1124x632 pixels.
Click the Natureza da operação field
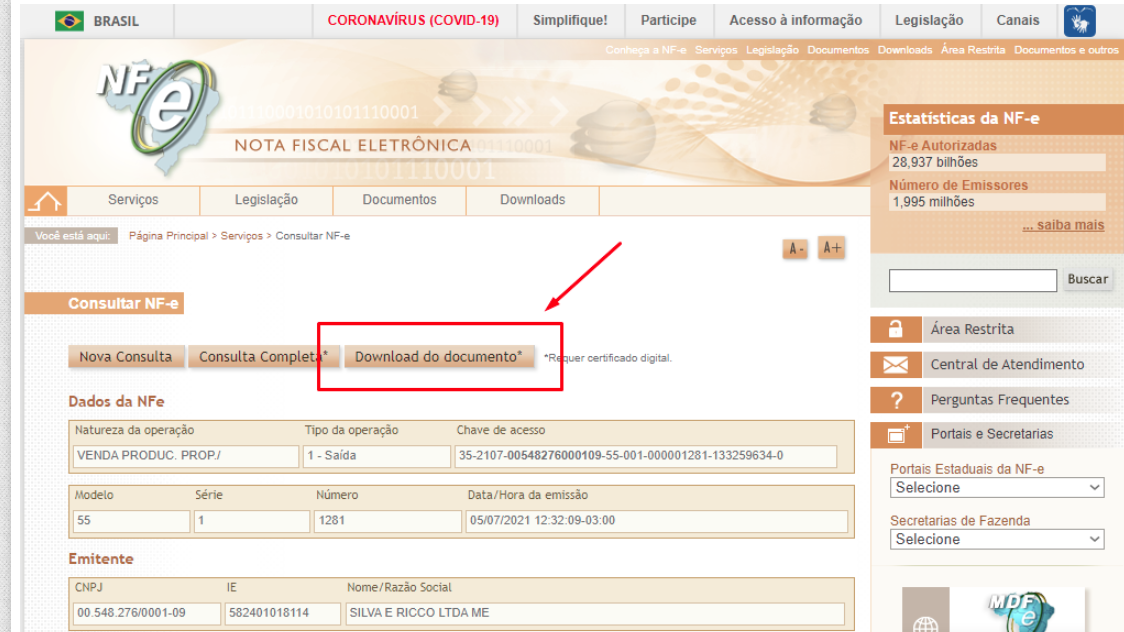tap(186, 456)
